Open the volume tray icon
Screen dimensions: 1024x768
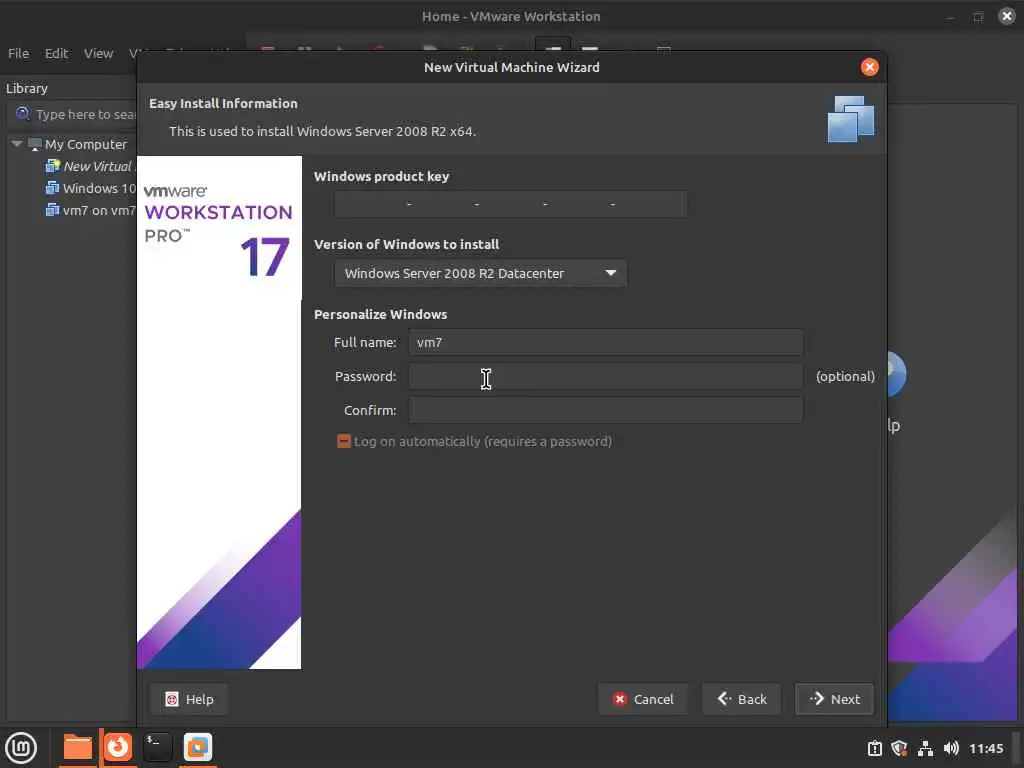tap(951, 748)
